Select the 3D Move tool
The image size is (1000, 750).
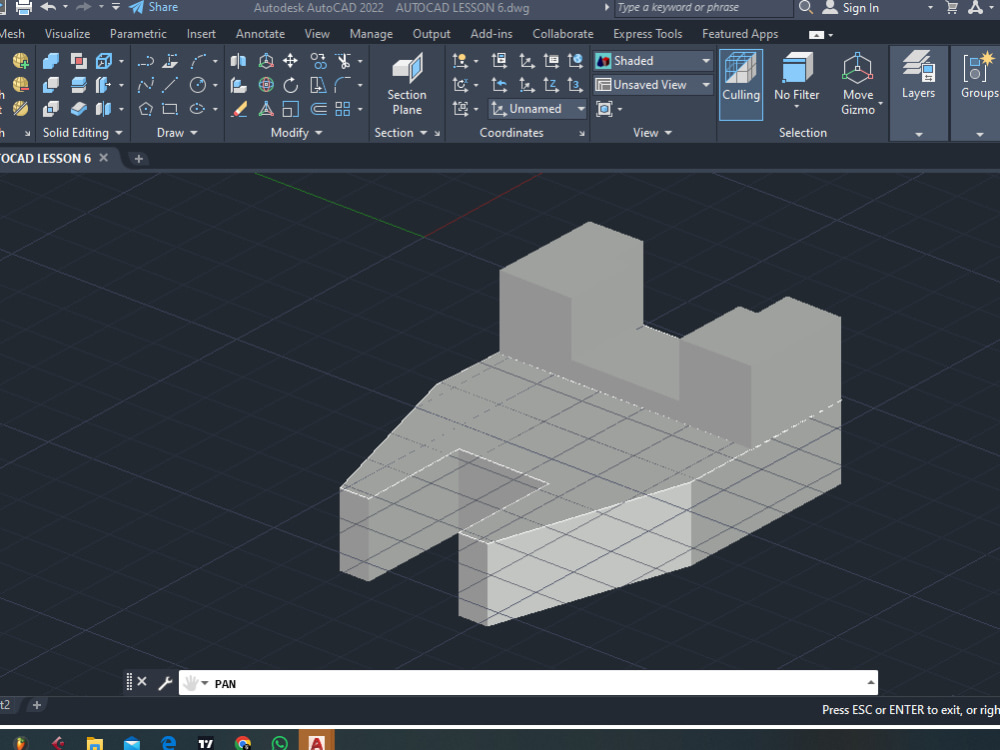266,61
